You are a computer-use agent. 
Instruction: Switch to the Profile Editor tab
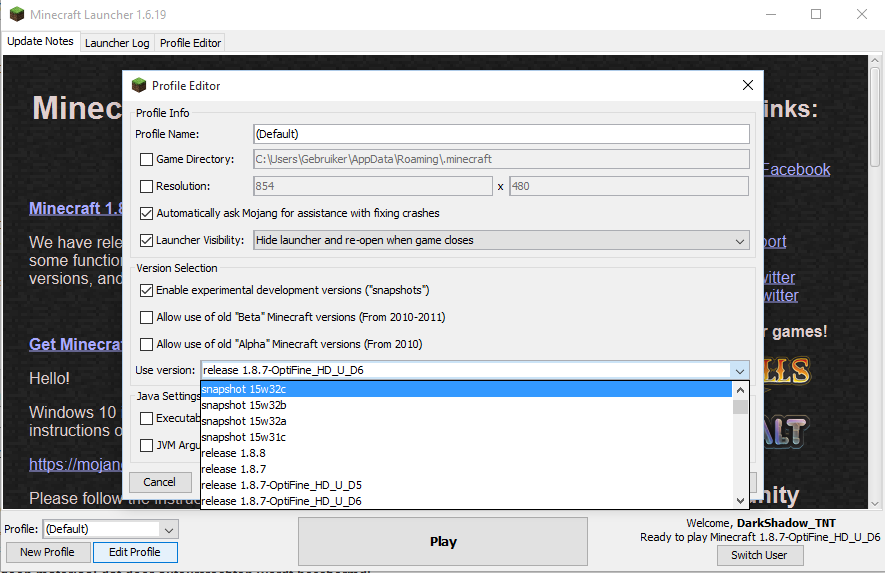click(190, 43)
